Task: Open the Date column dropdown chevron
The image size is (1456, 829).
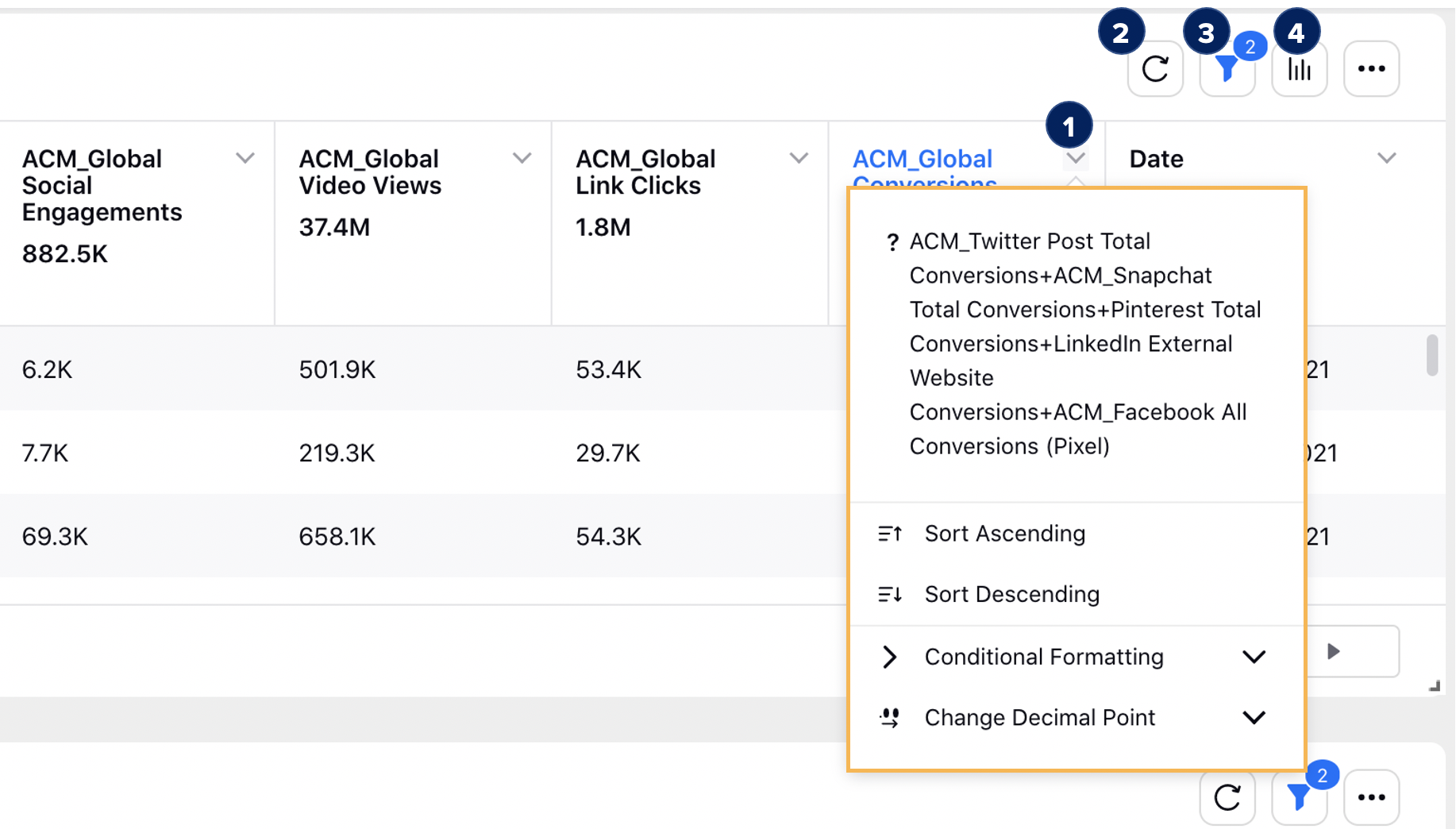Action: [x=1386, y=158]
